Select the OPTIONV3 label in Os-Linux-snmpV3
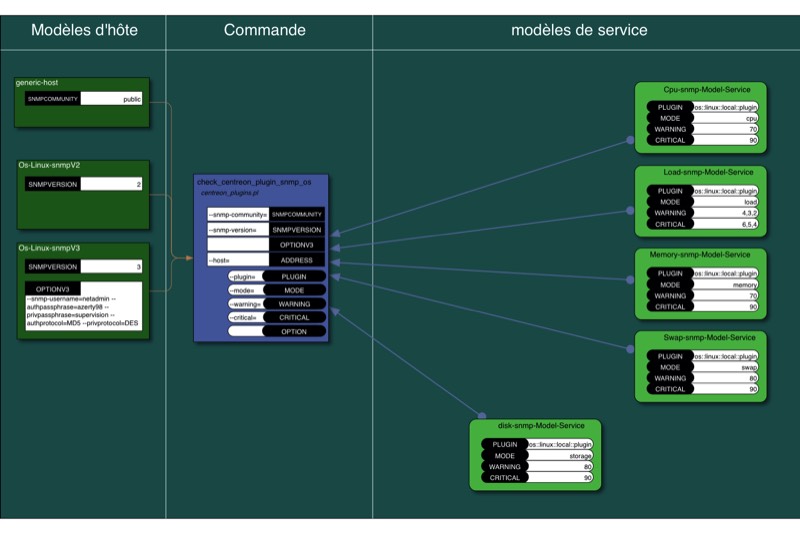The height and width of the screenshot is (546, 800). click(52, 289)
